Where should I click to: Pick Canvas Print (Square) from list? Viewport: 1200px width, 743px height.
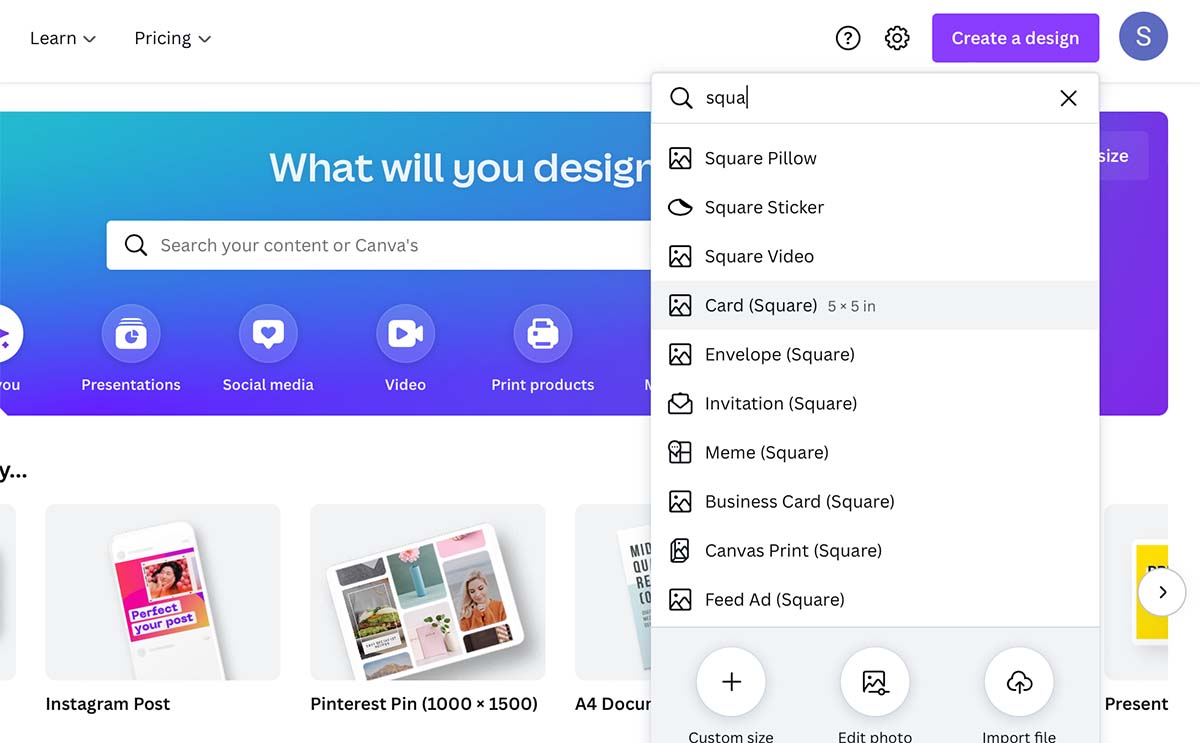pos(875,550)
